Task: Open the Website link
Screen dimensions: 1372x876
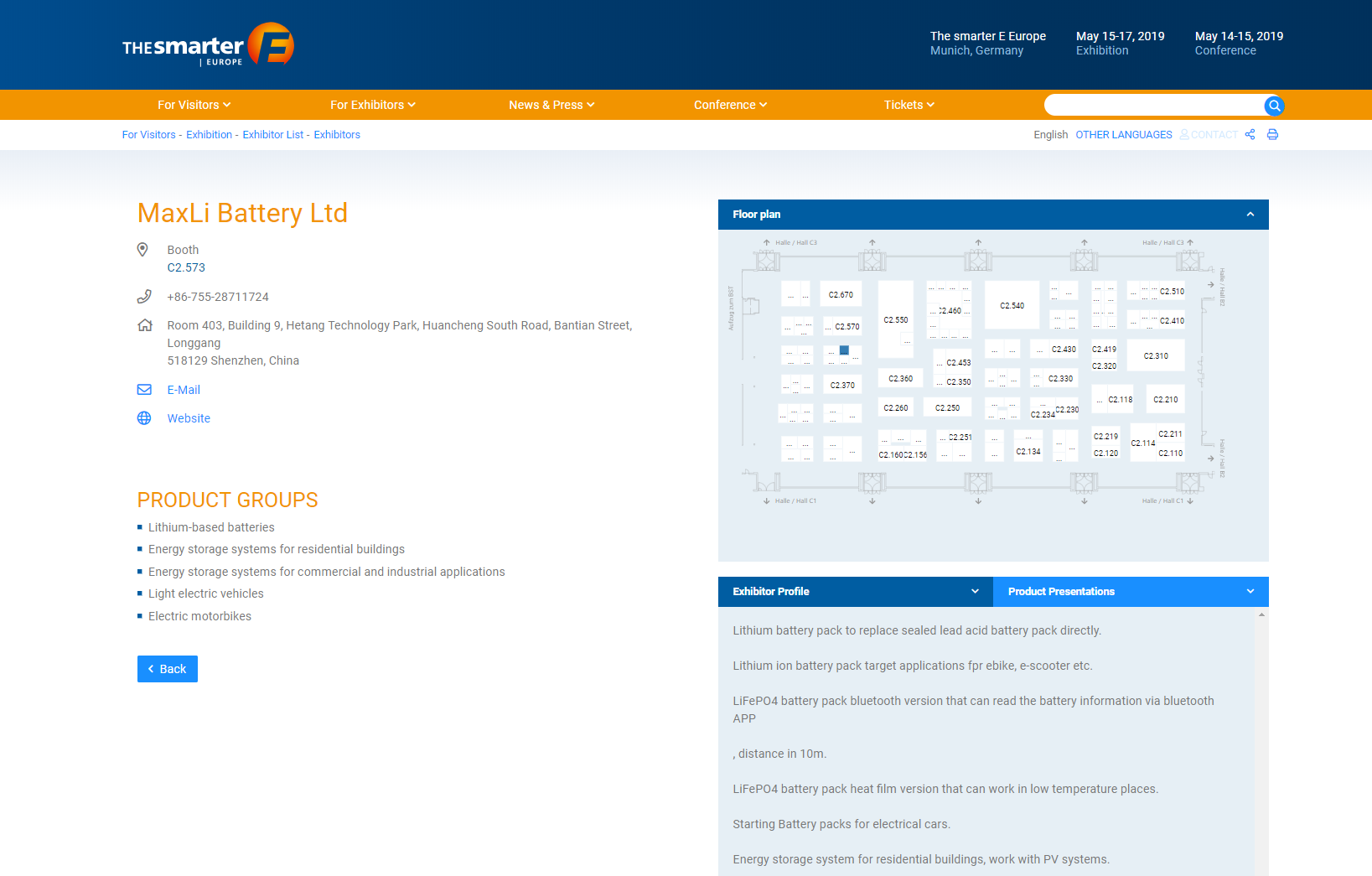Action: pyautogui.click(x=189, y=418)
